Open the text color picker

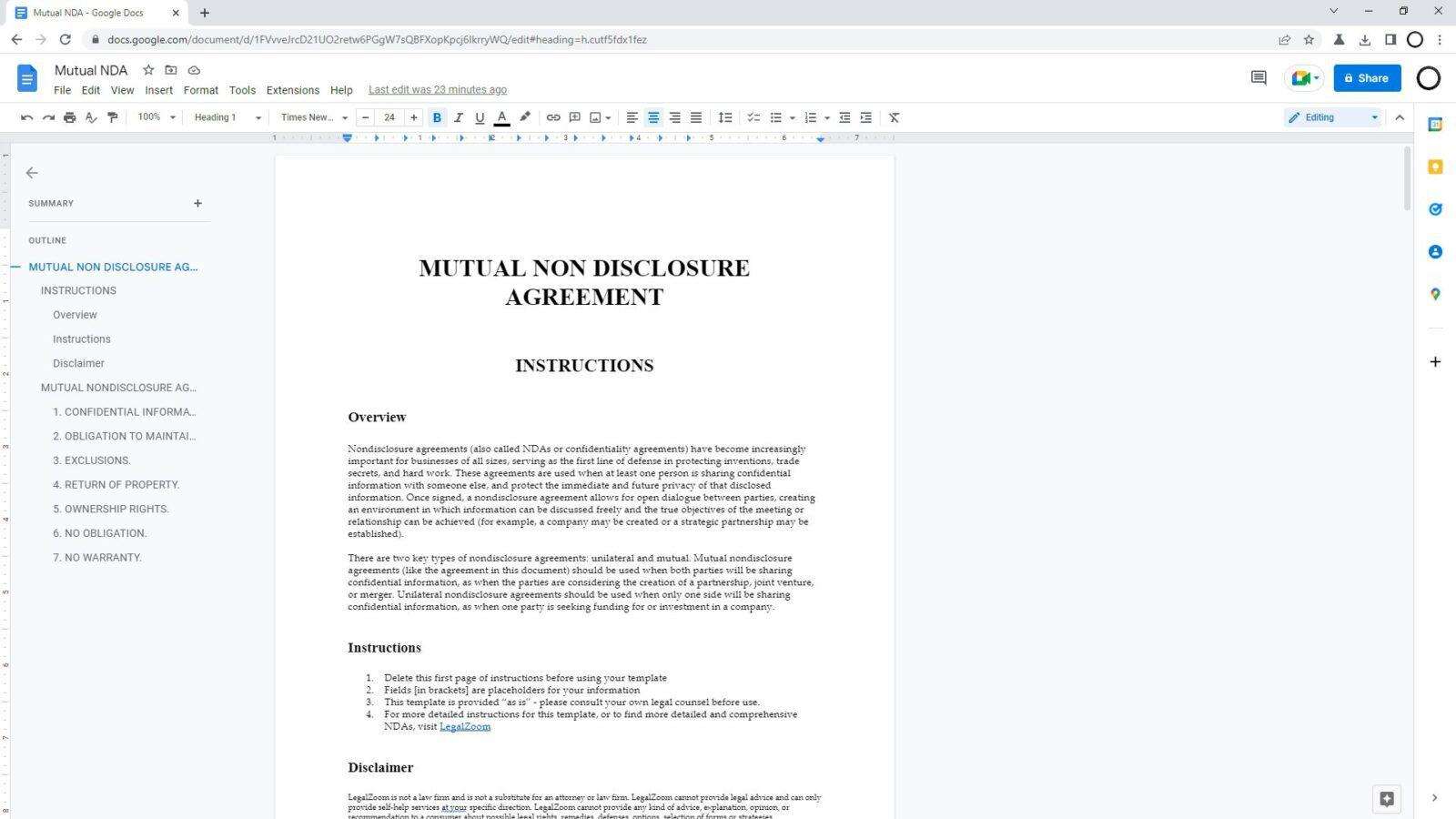click(501, 116)
